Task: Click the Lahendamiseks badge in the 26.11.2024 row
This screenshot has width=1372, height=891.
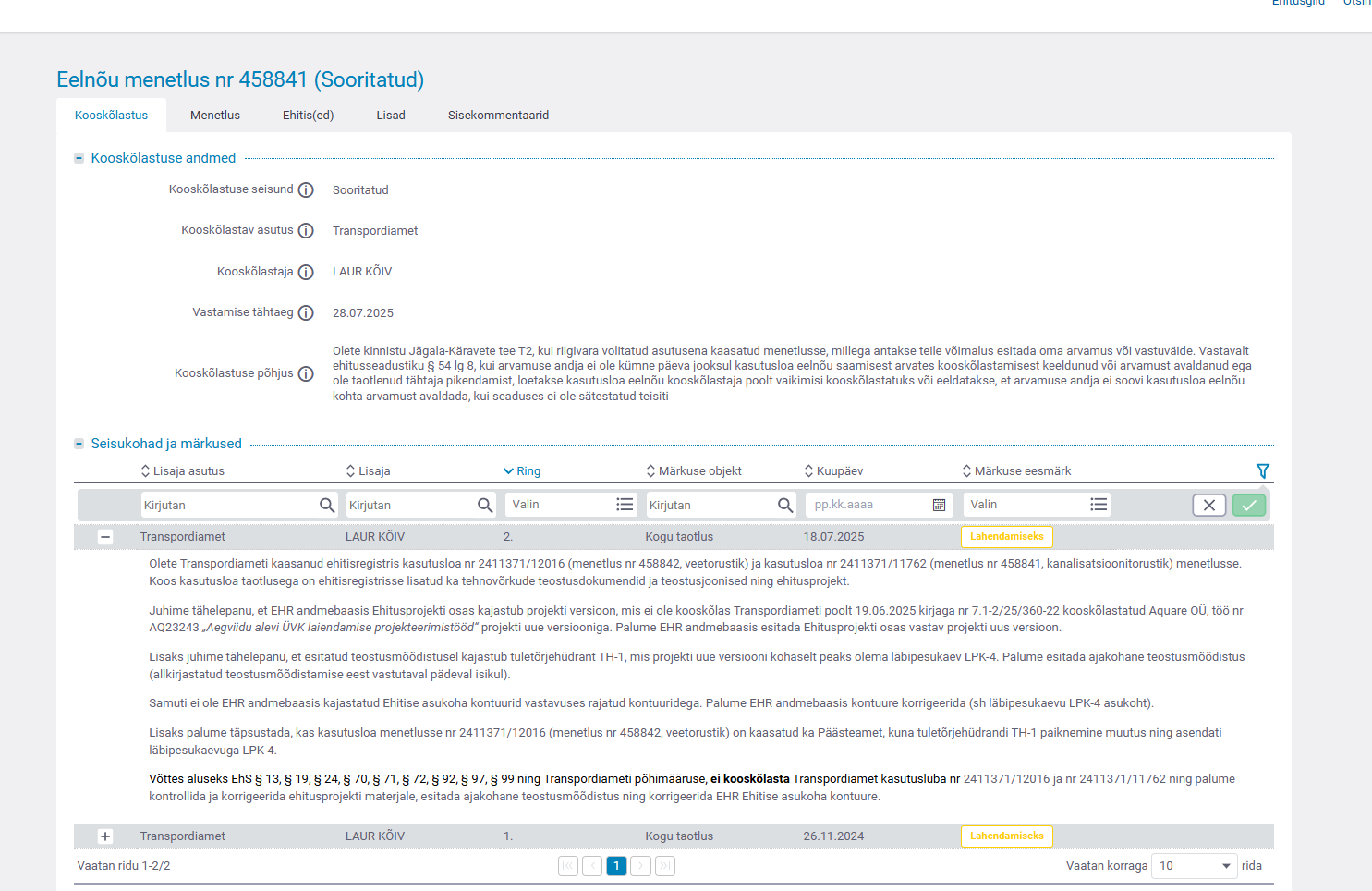Action: (x=1007, y=836)
